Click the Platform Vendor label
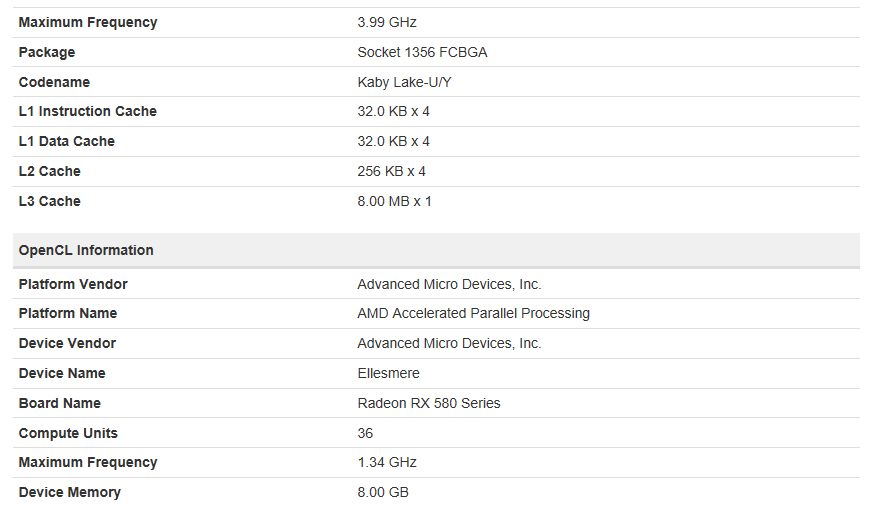Screen dimensions: 871x527 coord(73,284)
